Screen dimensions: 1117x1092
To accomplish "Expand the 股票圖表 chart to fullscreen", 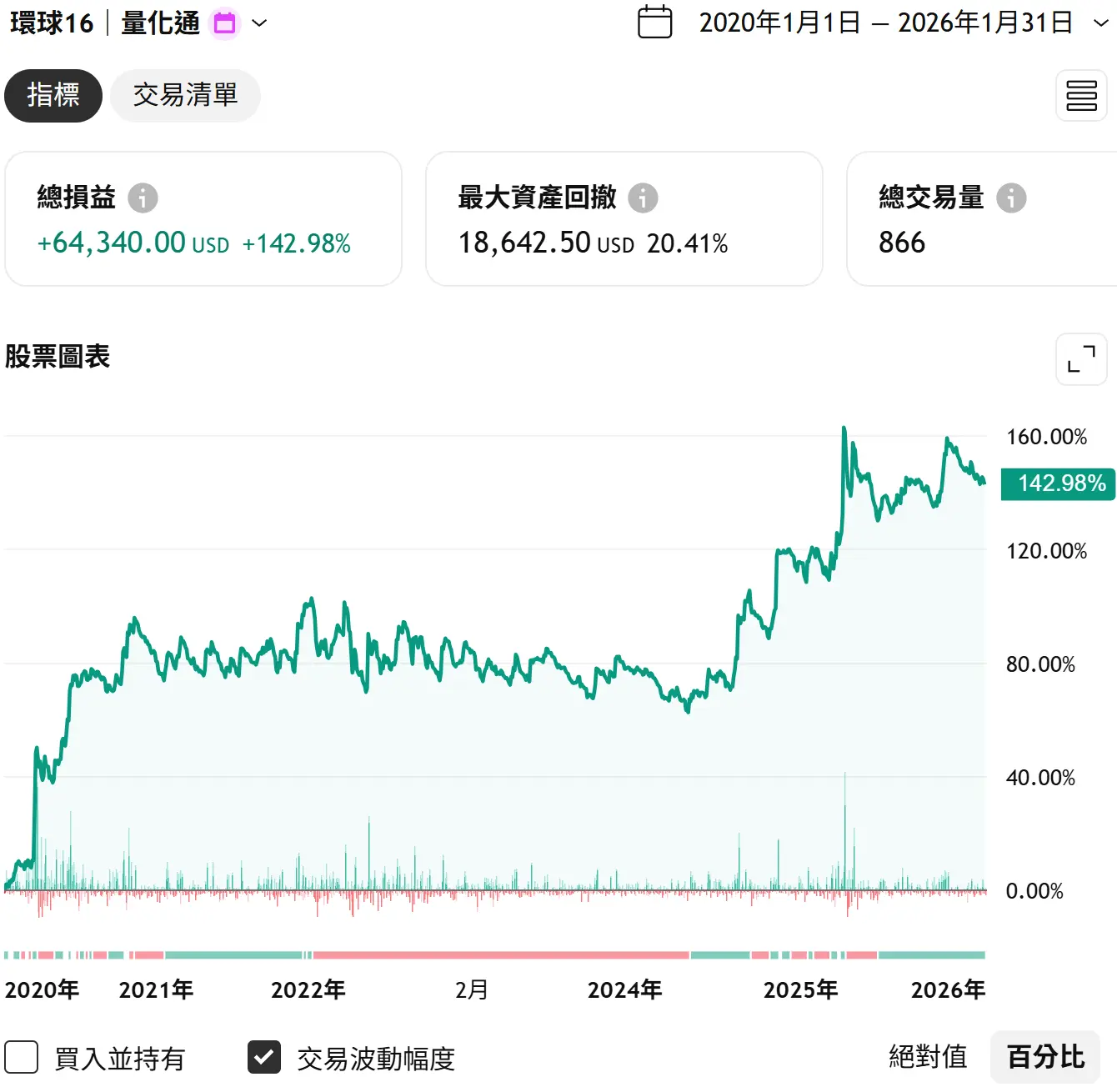I will pyautogui.click(x=1081, y=359).
